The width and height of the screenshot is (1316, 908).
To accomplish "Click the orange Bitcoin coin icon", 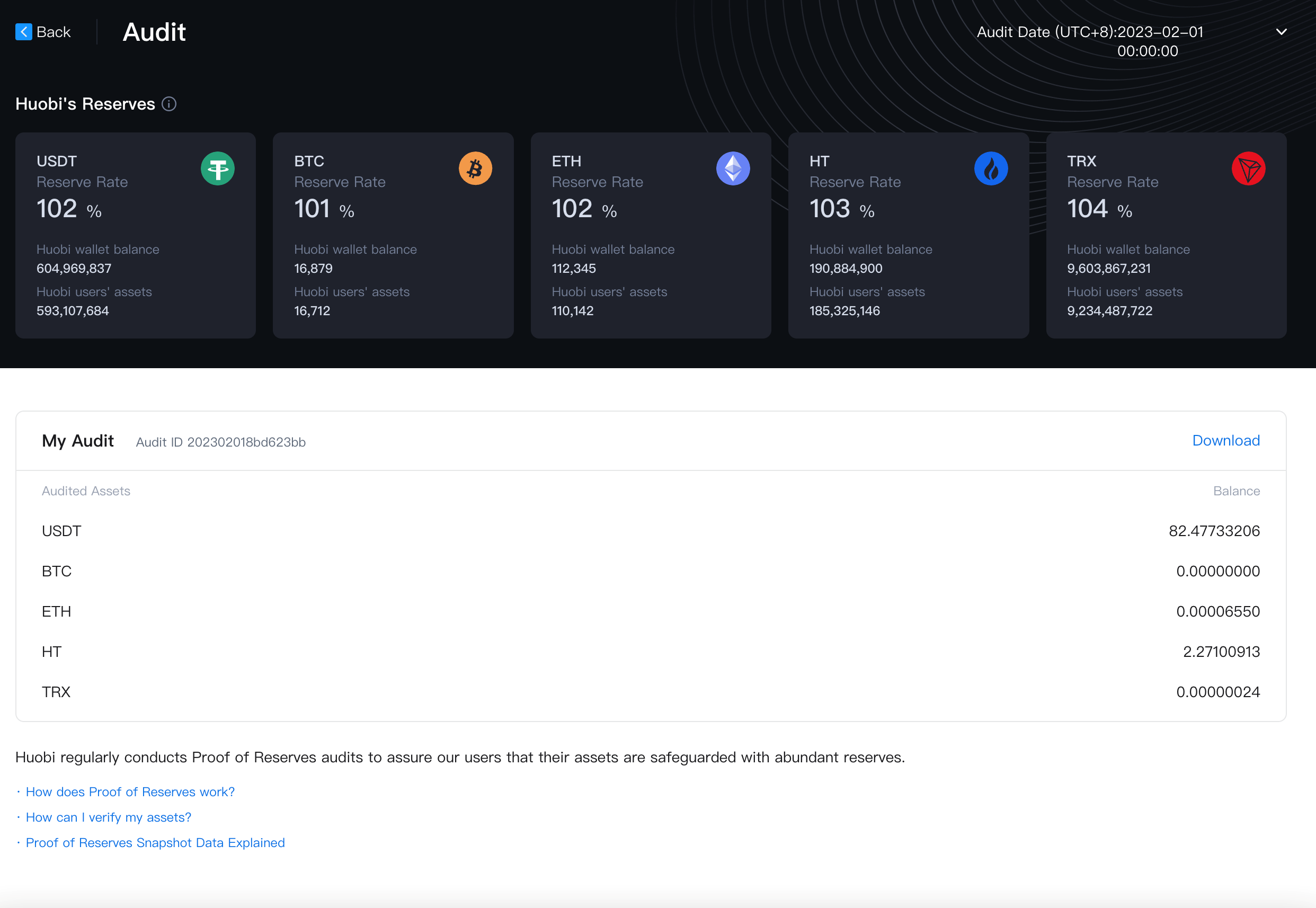I will point(475,168).
